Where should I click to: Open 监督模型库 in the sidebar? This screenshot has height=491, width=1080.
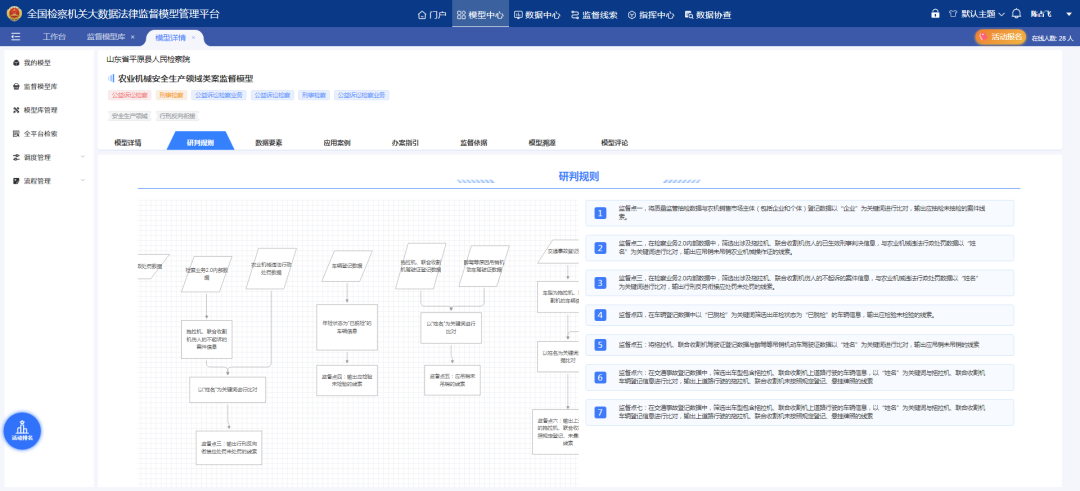click(40, 86)
